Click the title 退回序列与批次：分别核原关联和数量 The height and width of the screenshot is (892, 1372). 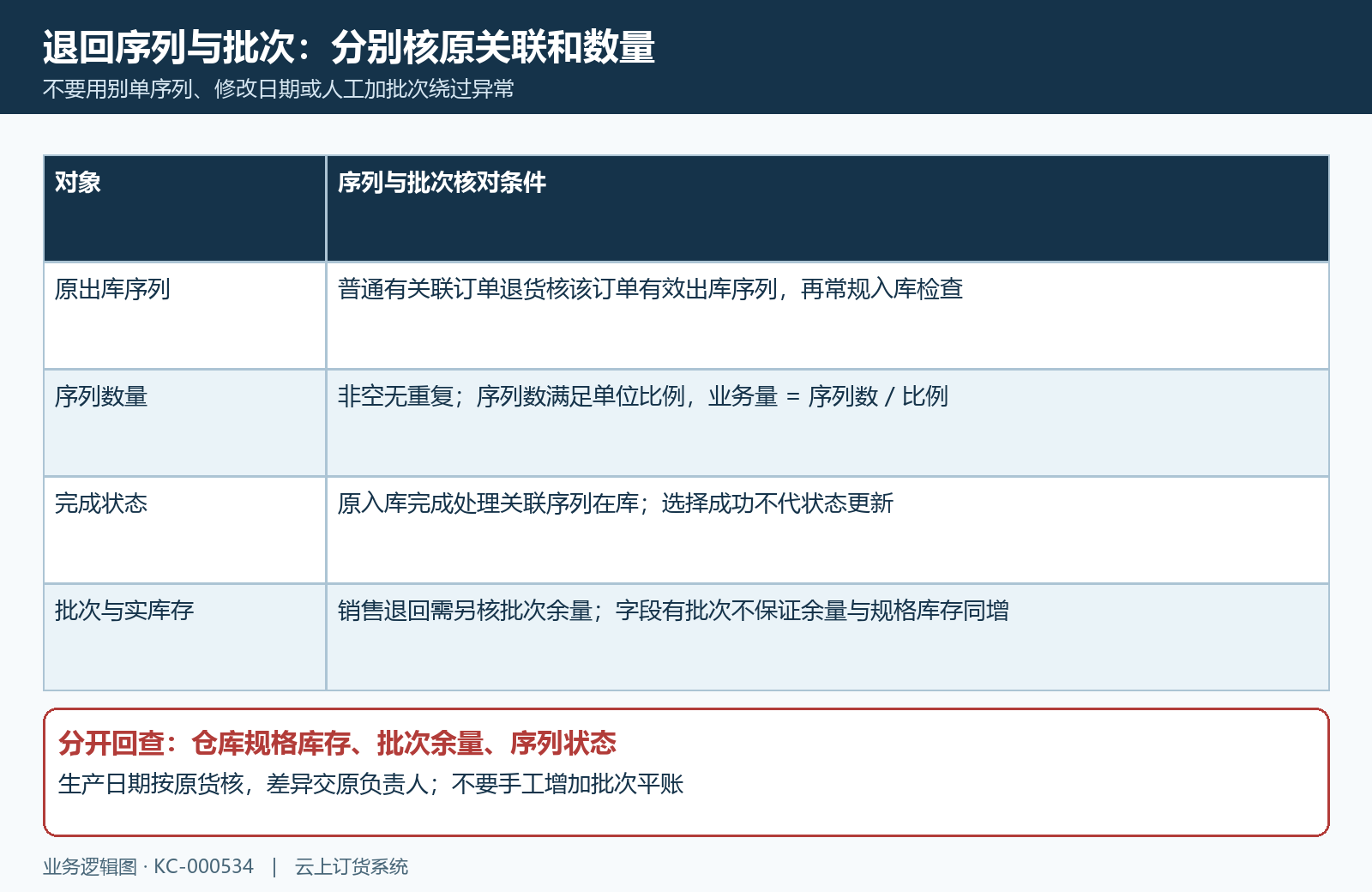[x=348, y=47]
